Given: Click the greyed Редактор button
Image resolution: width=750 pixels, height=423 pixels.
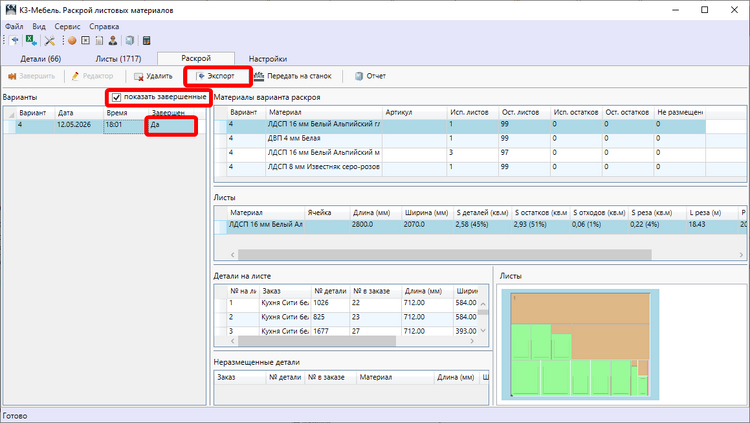Looking at the screenshot, I should 92,76.
